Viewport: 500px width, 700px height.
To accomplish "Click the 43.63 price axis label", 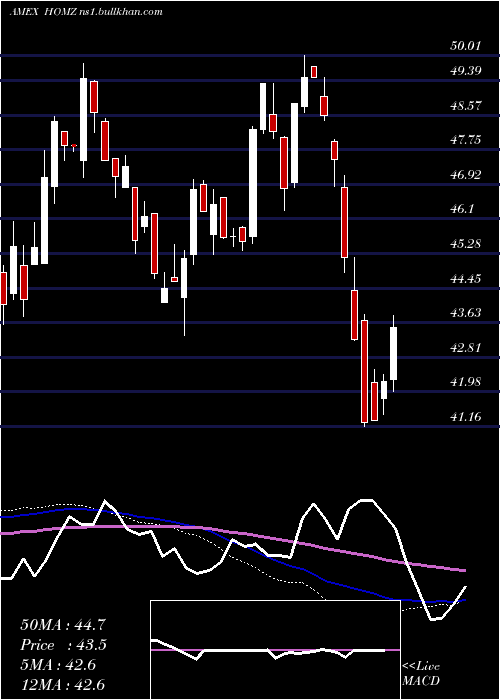I will (x=465, y=312).
